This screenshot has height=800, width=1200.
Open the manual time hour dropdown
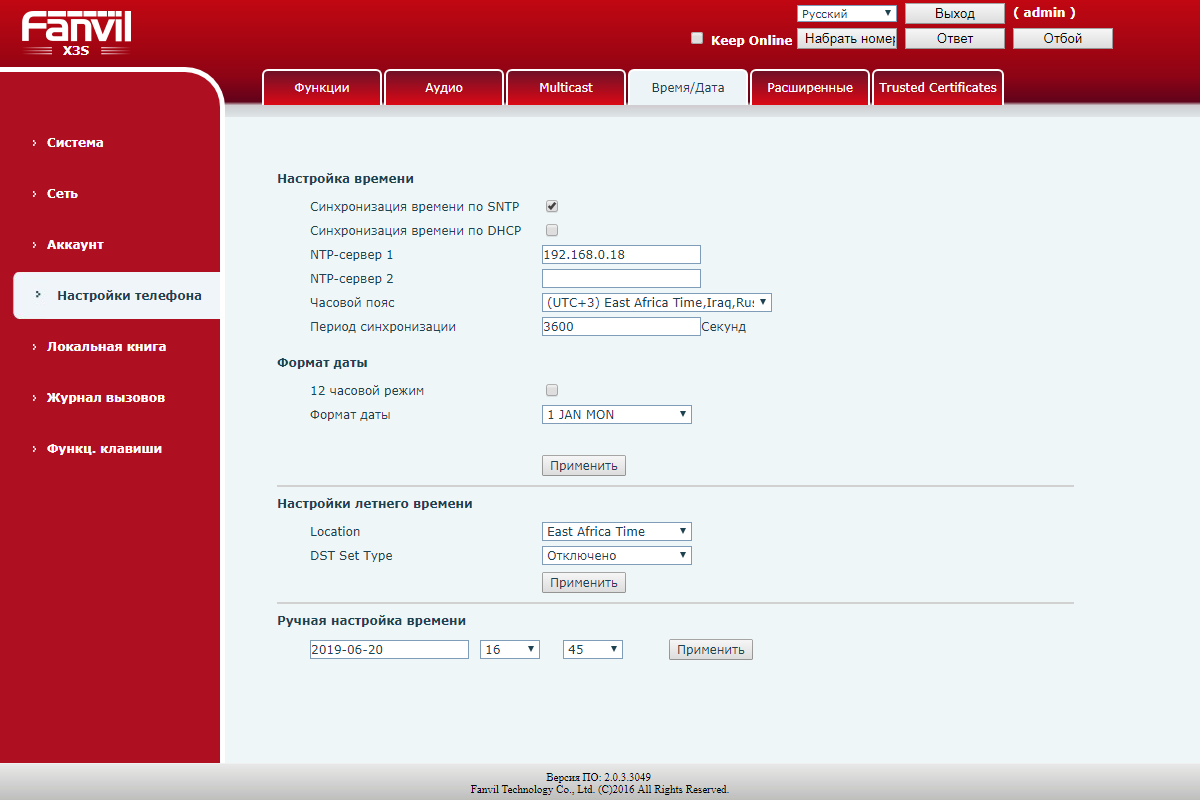click(x=510, y=650)
